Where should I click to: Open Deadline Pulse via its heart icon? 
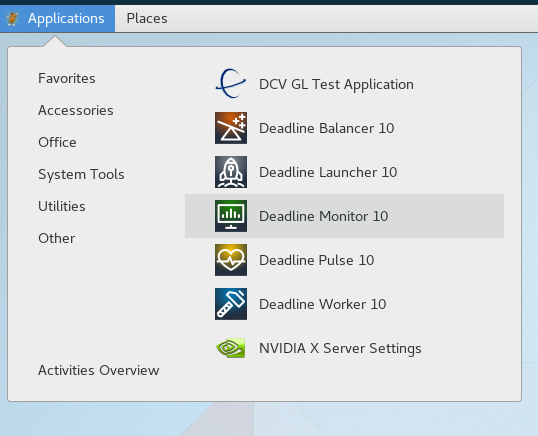tap(231, 260)
